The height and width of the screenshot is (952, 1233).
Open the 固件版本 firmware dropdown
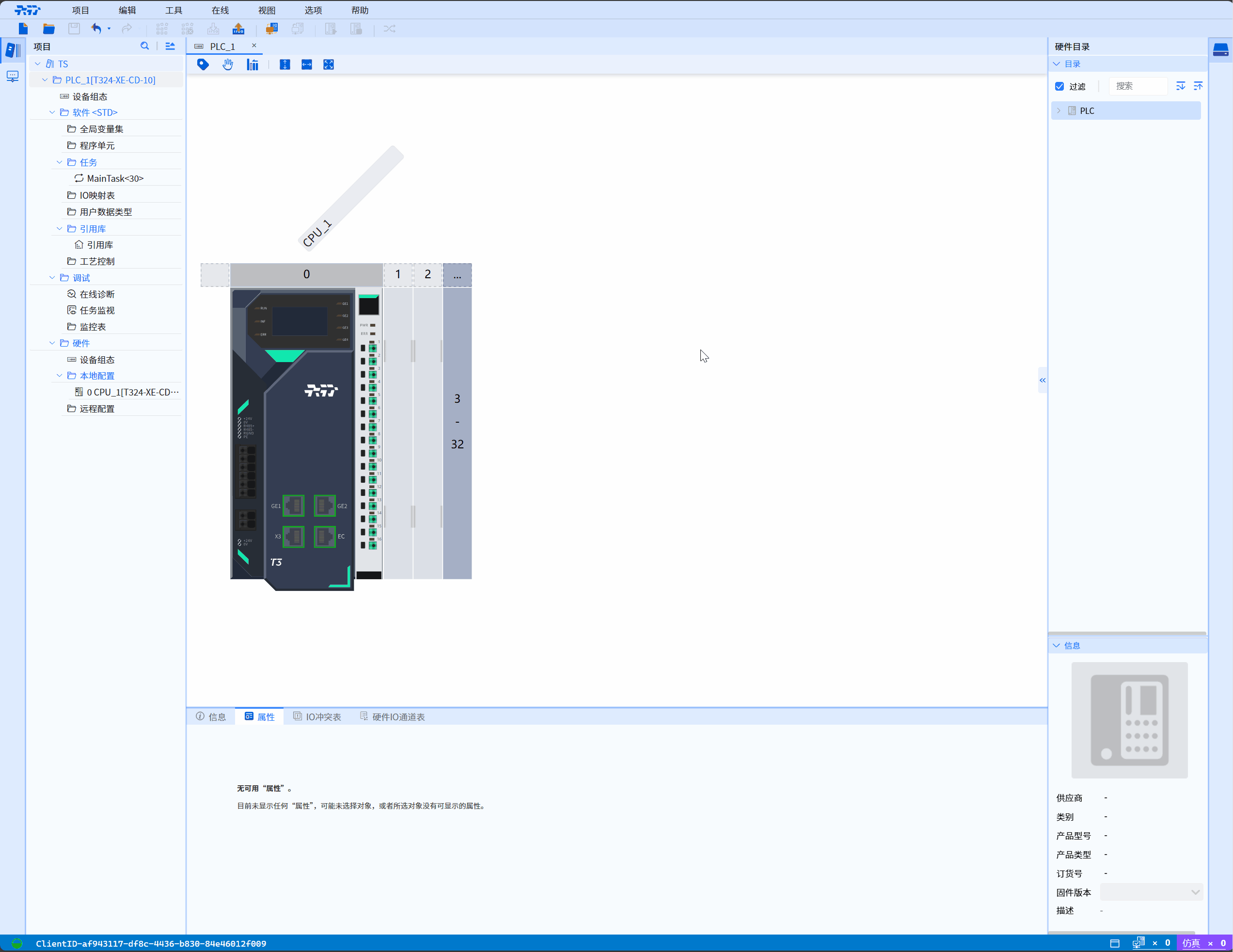click(x=1151, y=892)
